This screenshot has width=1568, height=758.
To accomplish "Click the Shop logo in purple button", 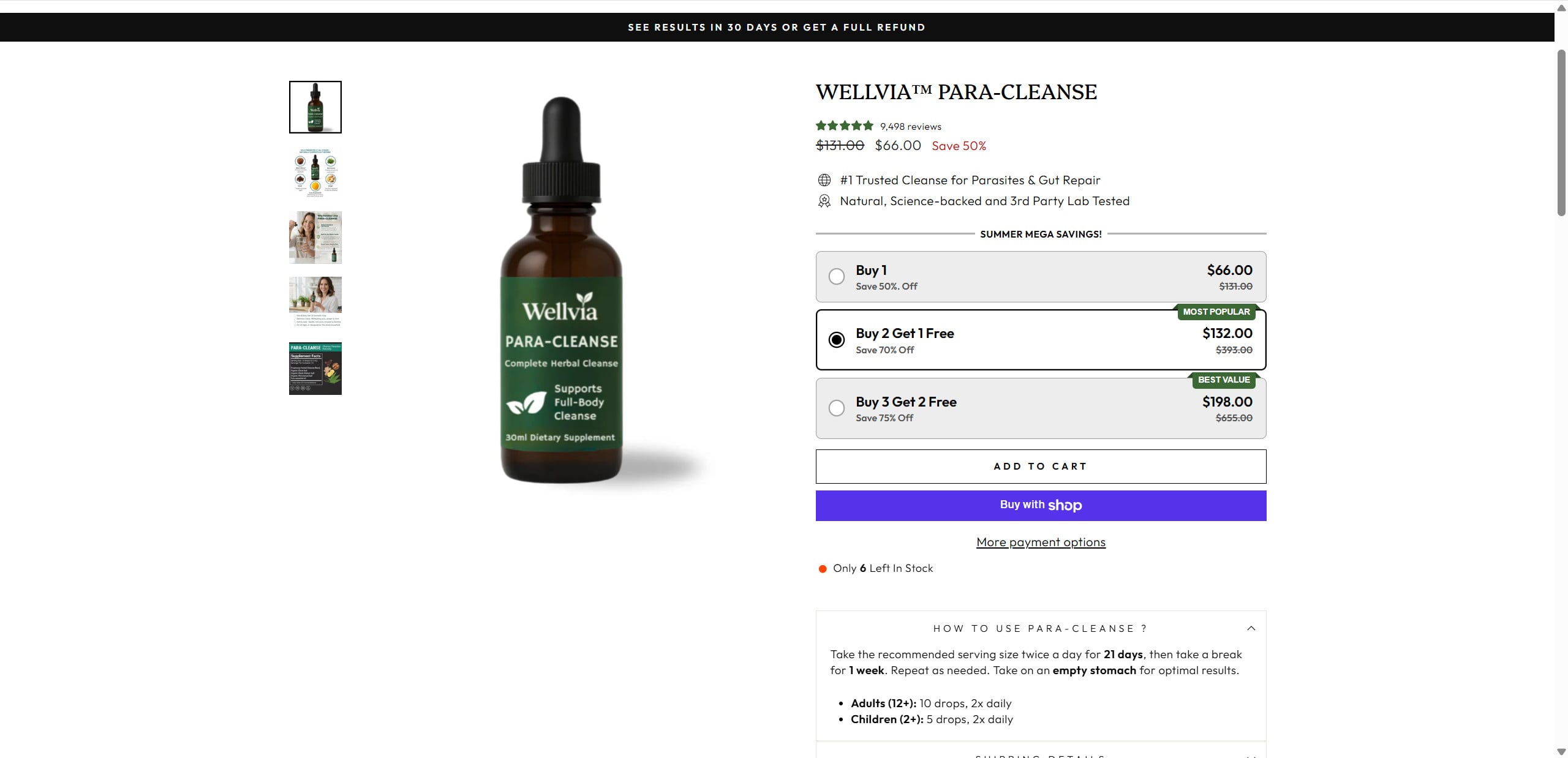I will pos(1065,506).
